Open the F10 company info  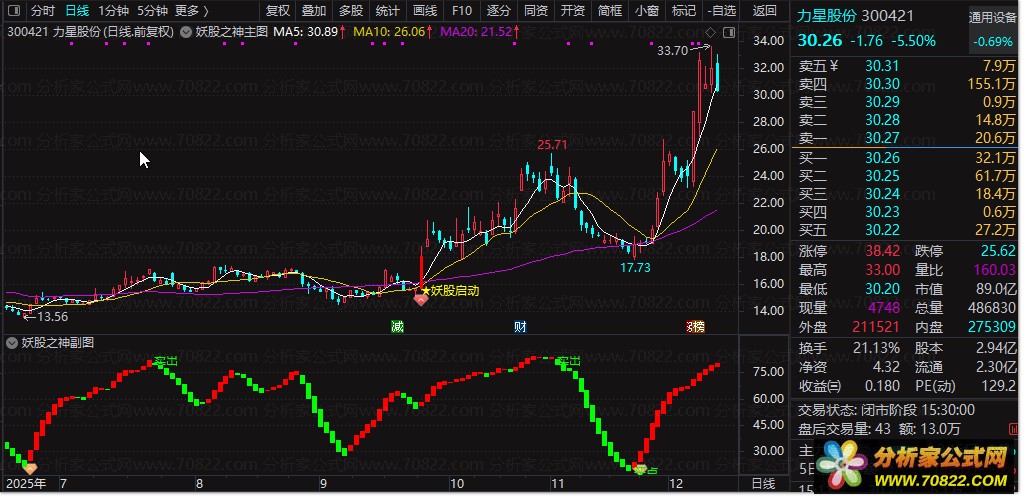(x=462, y=10)
